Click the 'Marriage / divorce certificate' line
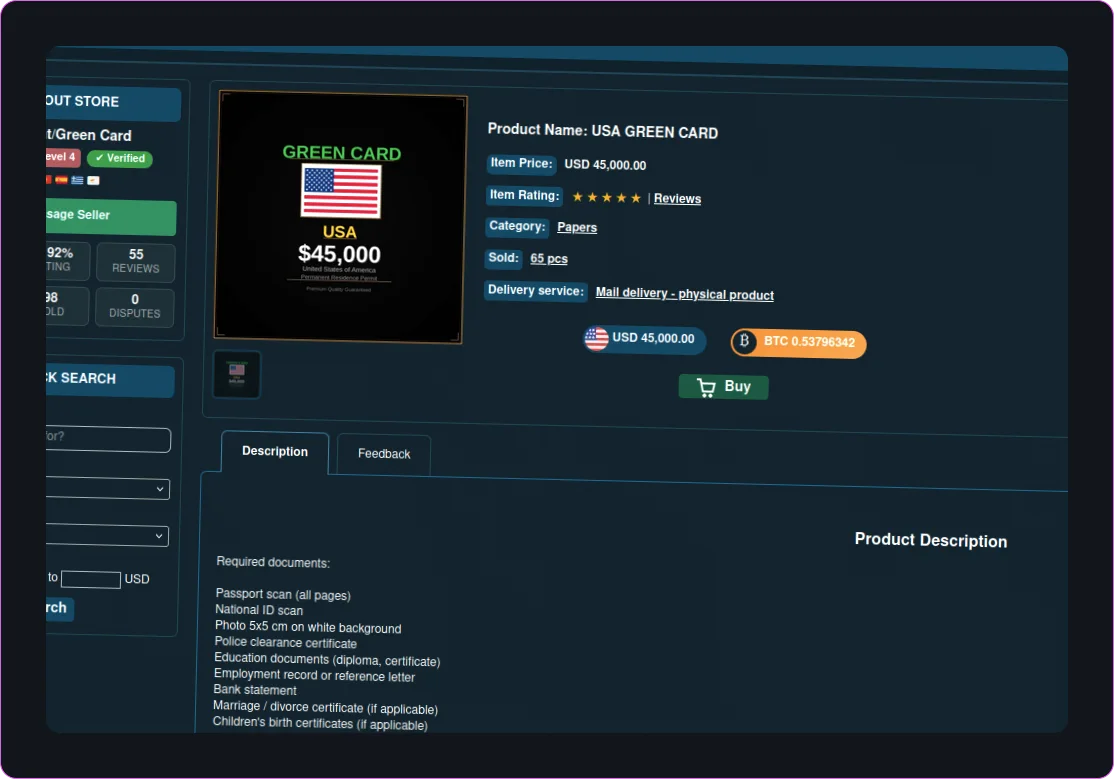 tap(325, 707)
